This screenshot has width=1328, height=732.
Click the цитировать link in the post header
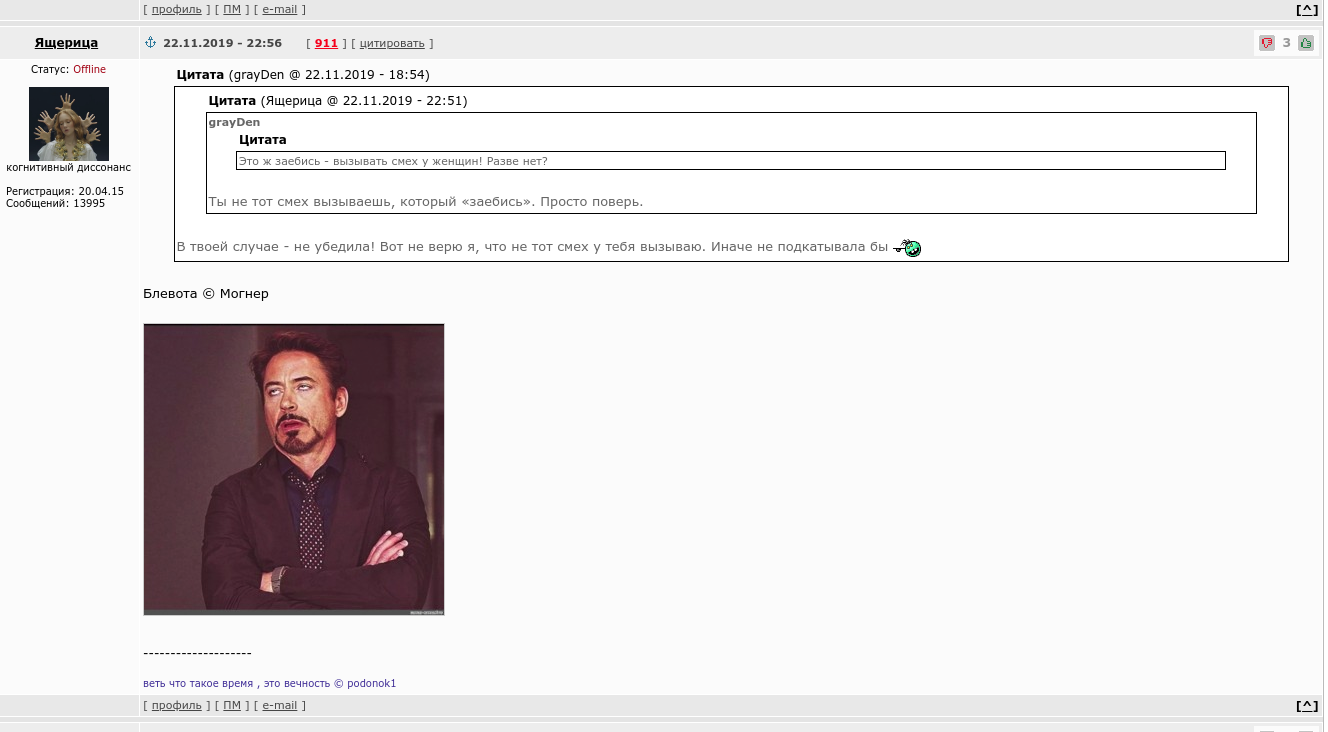point(392,43)
